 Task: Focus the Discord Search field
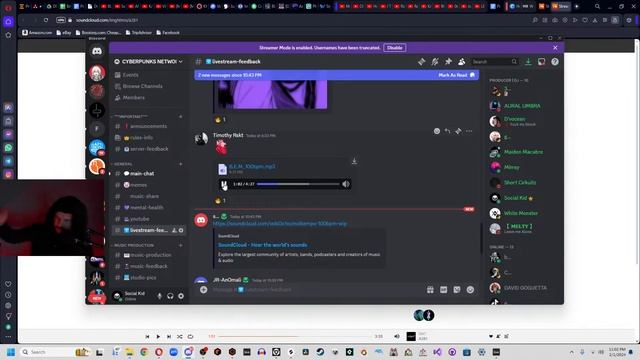tap(494, 62)
